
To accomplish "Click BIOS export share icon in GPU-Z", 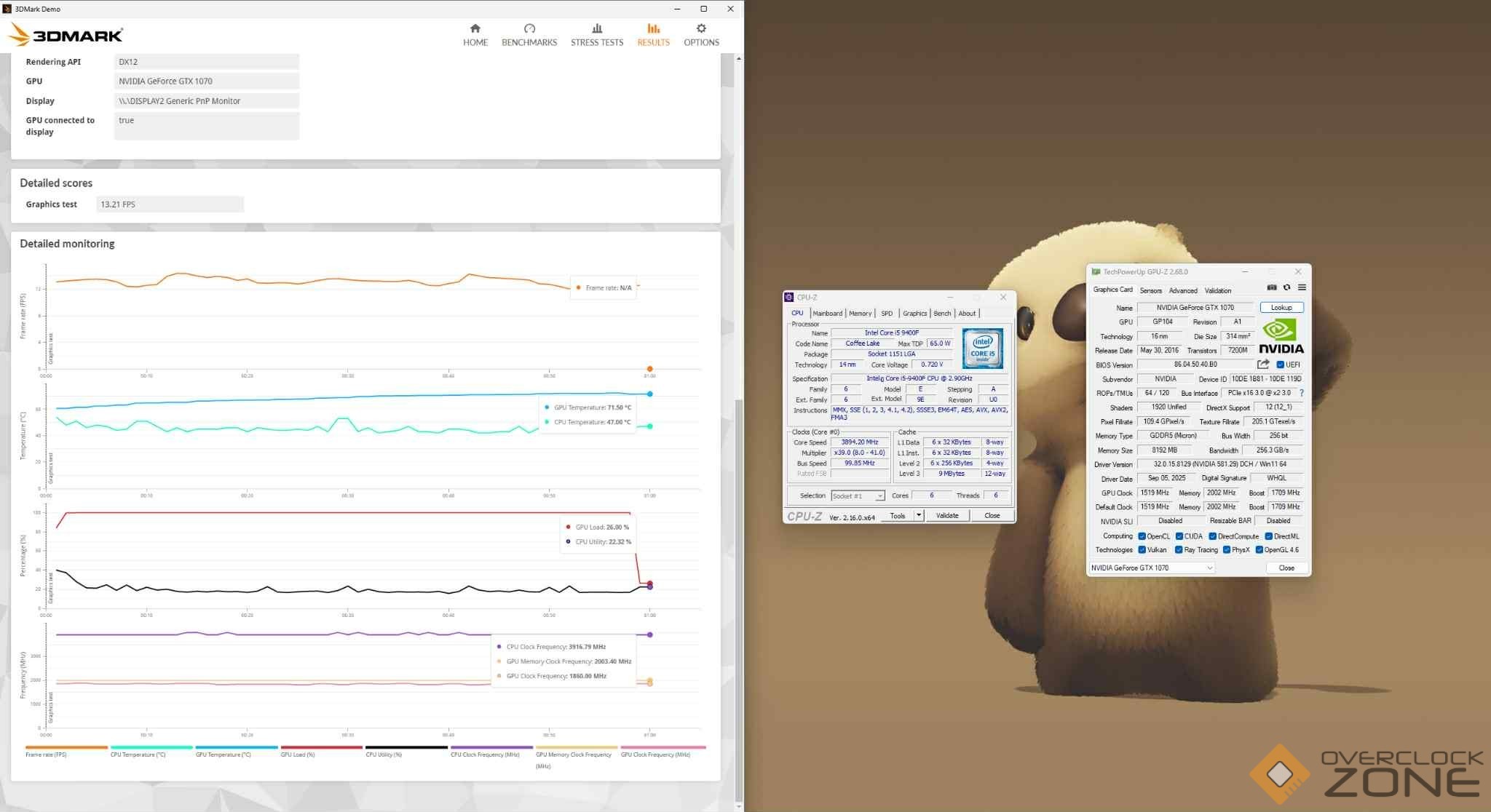I will click(x=1263, y=365).
